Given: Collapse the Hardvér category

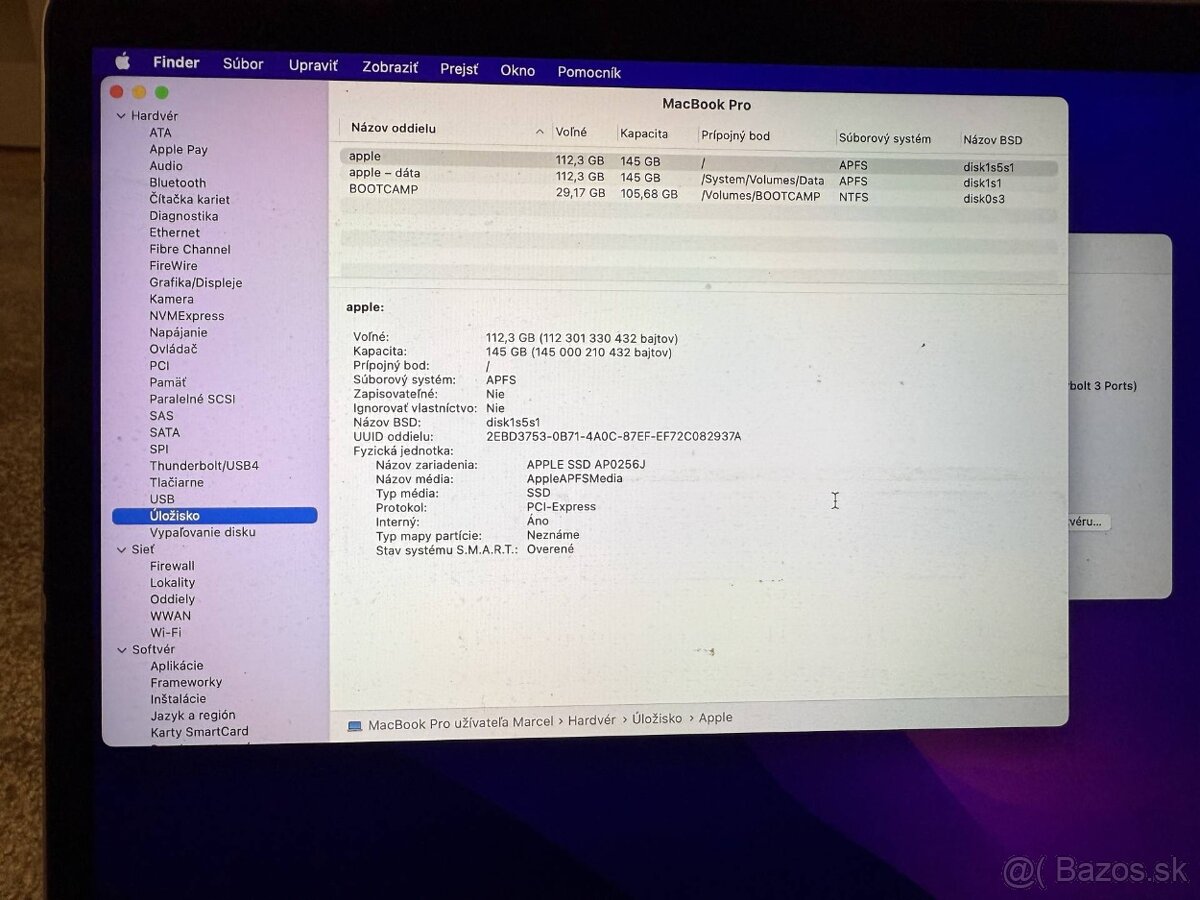Looking at the screenshot, I should pos(121,115).
